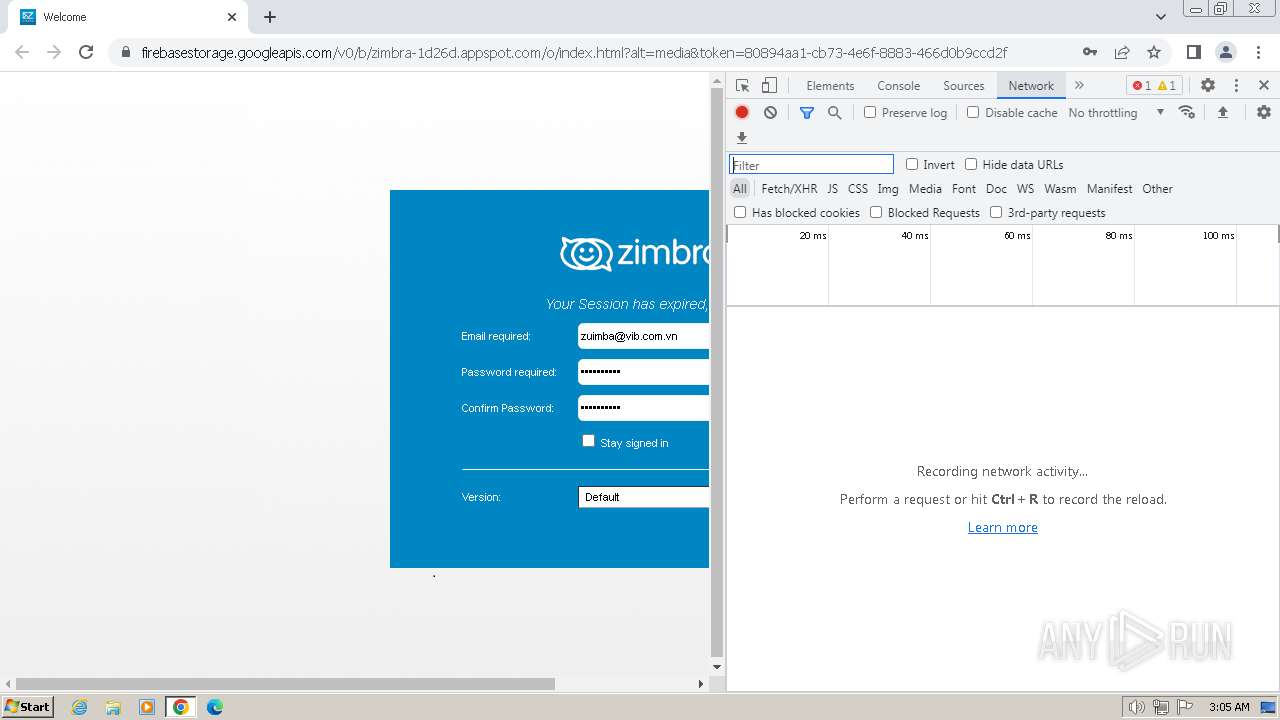The image size is (1280, 720).
Task: Check Blocked Requests checkbox
Action: click(x=876, y=212)
